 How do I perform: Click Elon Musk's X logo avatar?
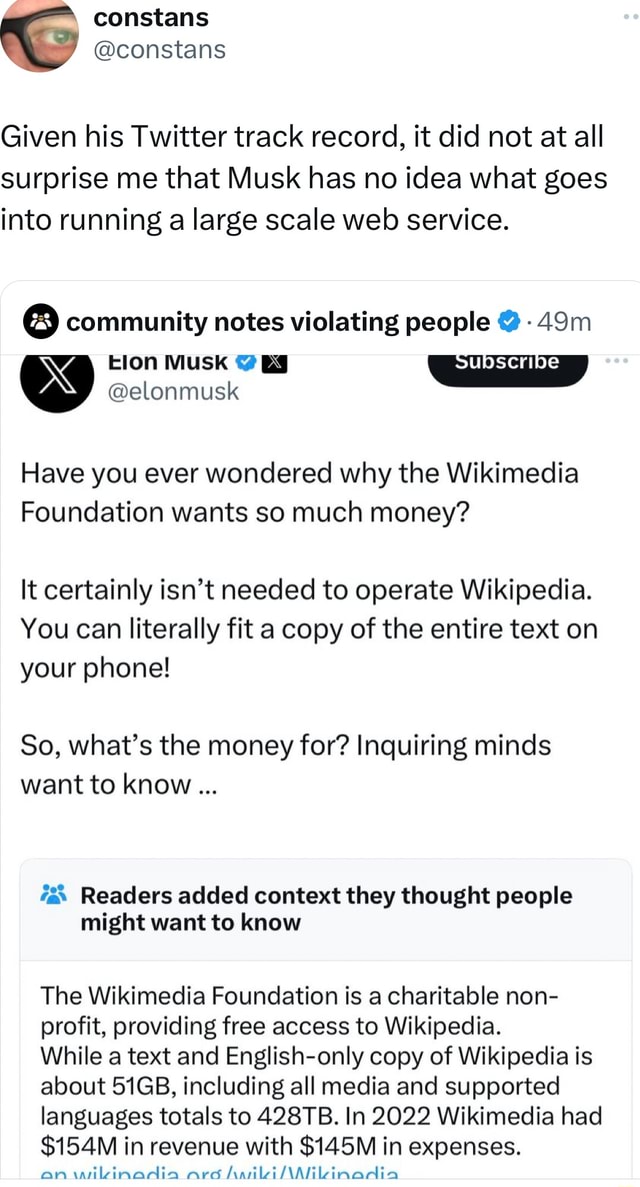pyautogui.click(x=57, y=385)
